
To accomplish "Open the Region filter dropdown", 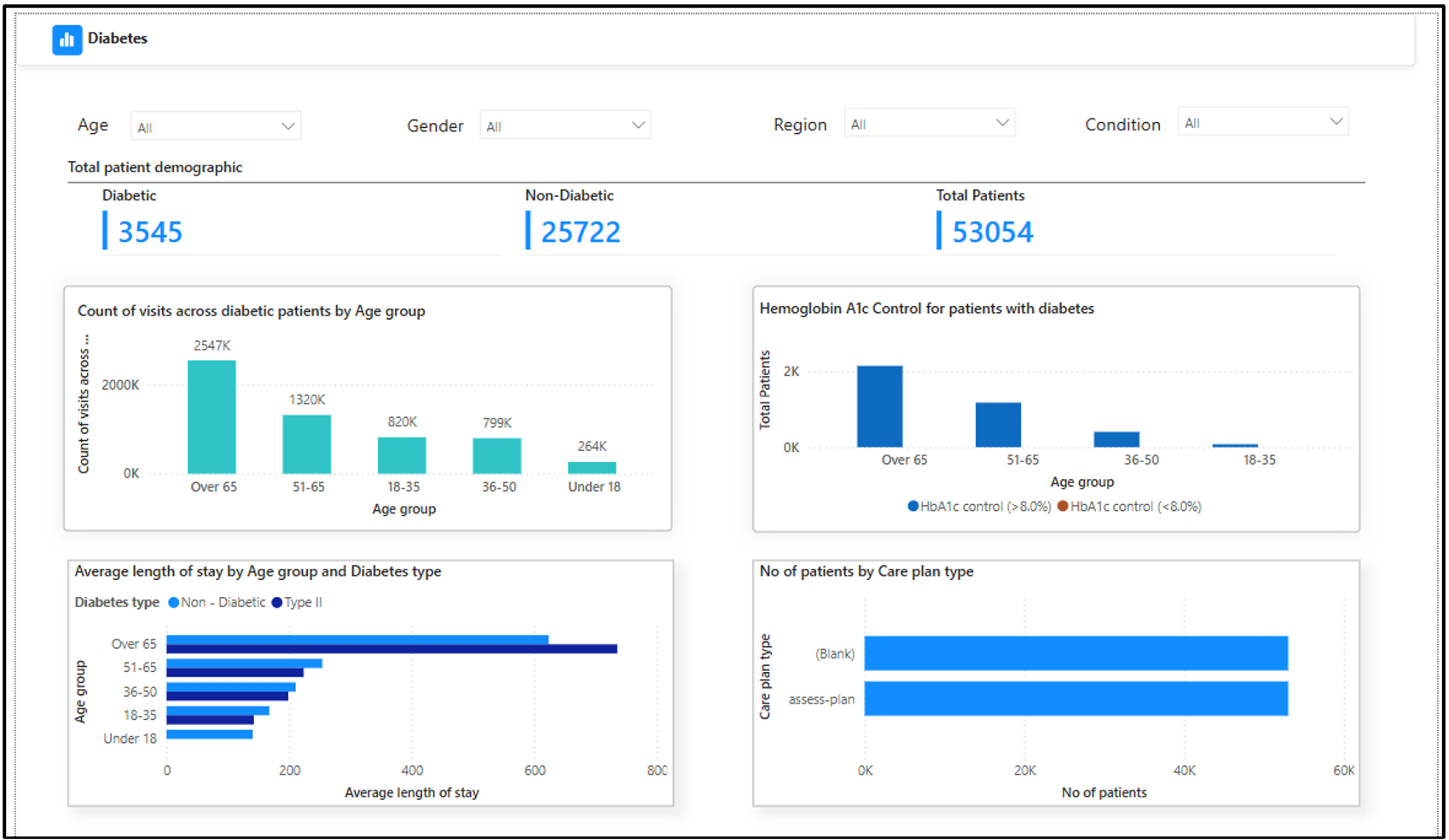I will click(929, 123).
